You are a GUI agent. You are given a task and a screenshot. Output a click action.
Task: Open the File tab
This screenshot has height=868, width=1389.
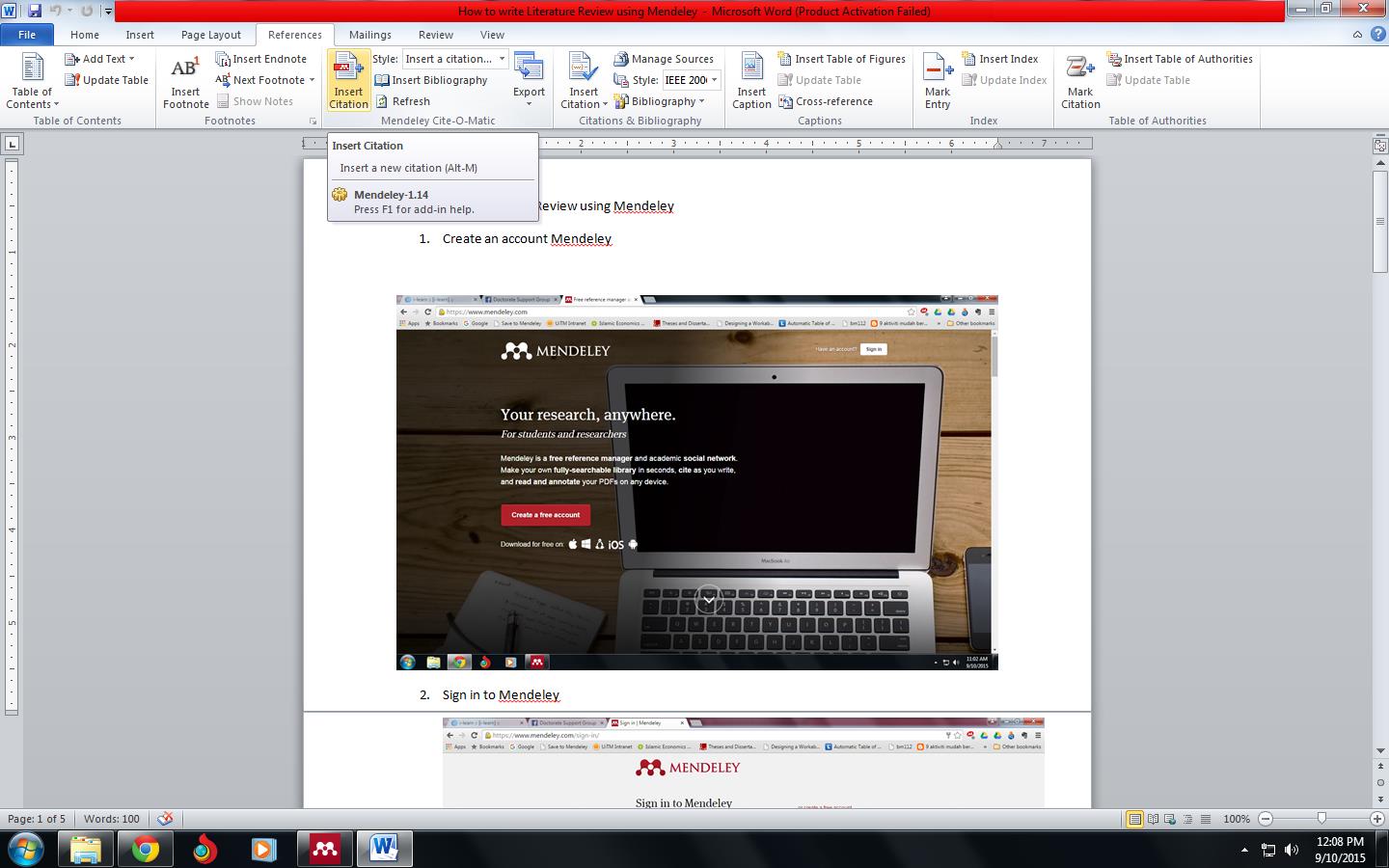click(x=26, y=35)
